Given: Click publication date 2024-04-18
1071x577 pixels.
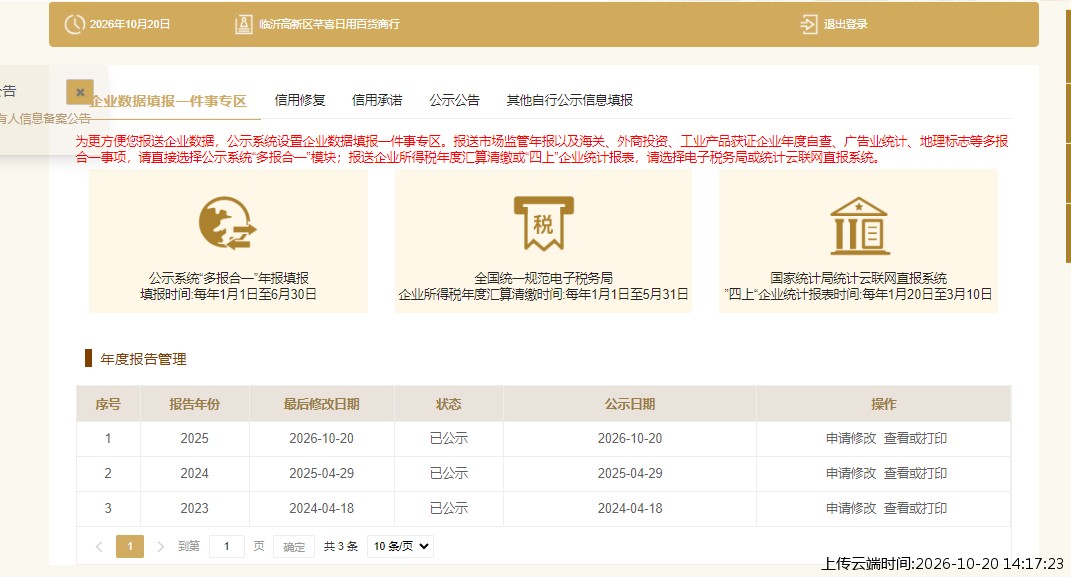Looking at the screenshot, I should (x=630, y=508).
